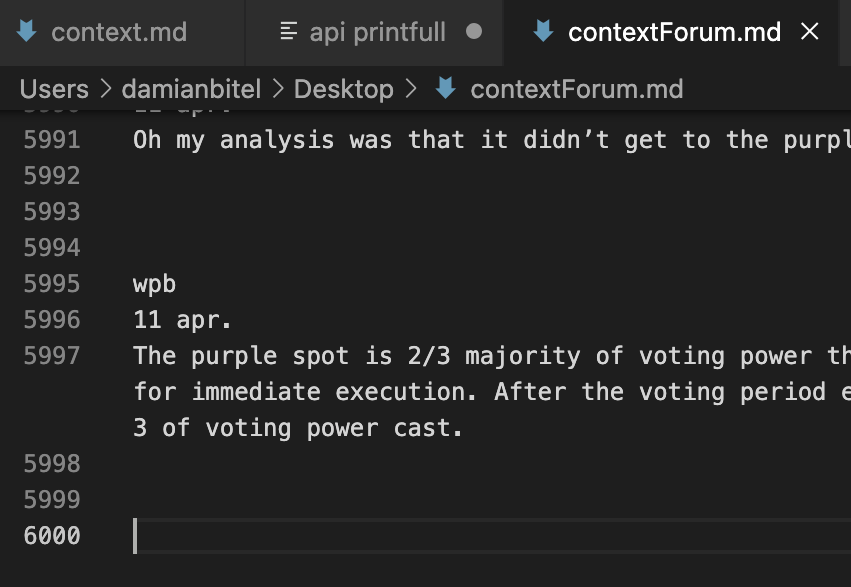Select the contextForum.md tab
Screen dimensions: 851x587
[x=673, y=32]
